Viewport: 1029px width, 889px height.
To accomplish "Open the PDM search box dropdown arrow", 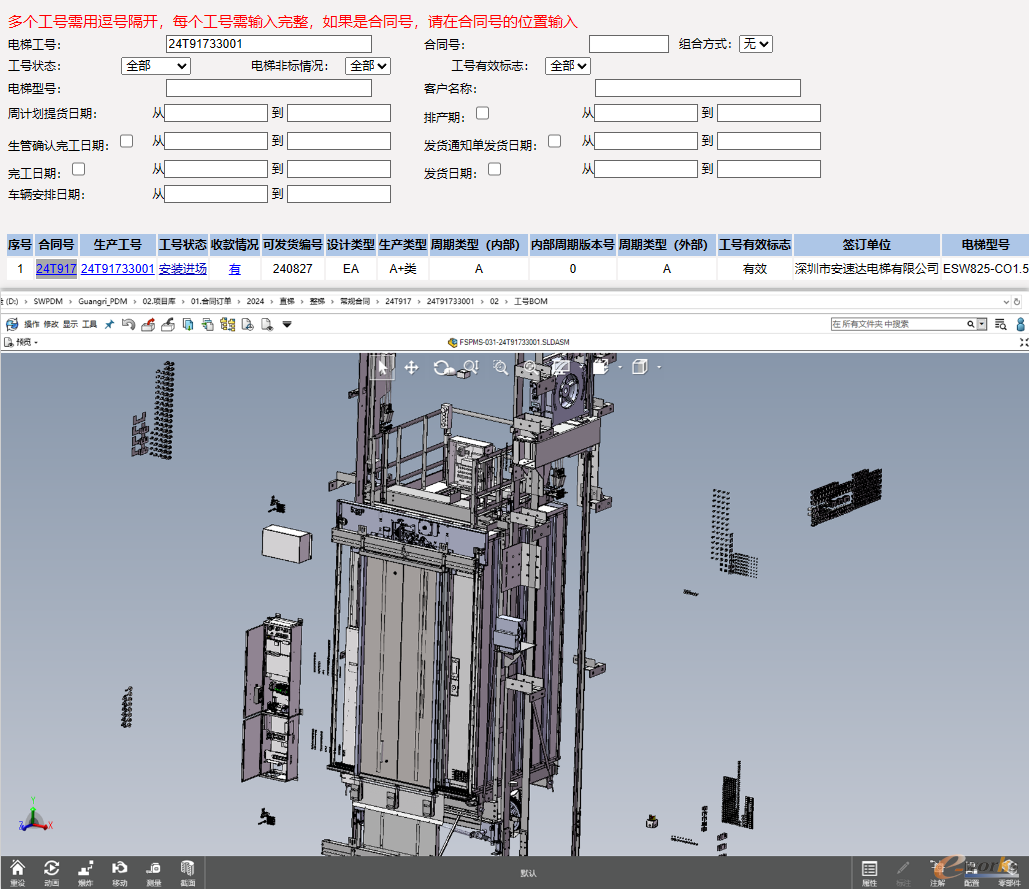I will coord(982,324).
